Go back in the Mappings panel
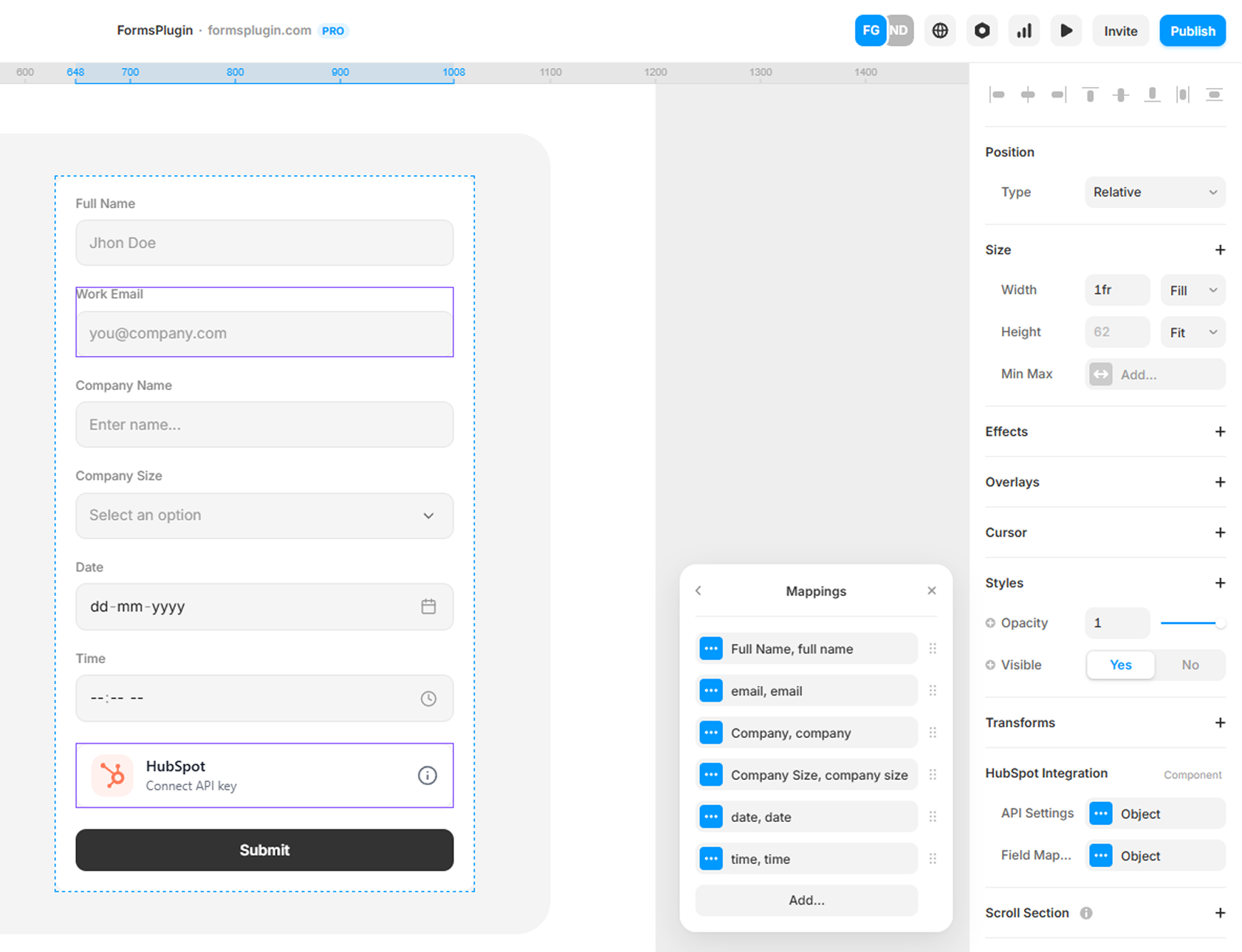Viewport: 1242px width, 952px height. tap(698, 591)
